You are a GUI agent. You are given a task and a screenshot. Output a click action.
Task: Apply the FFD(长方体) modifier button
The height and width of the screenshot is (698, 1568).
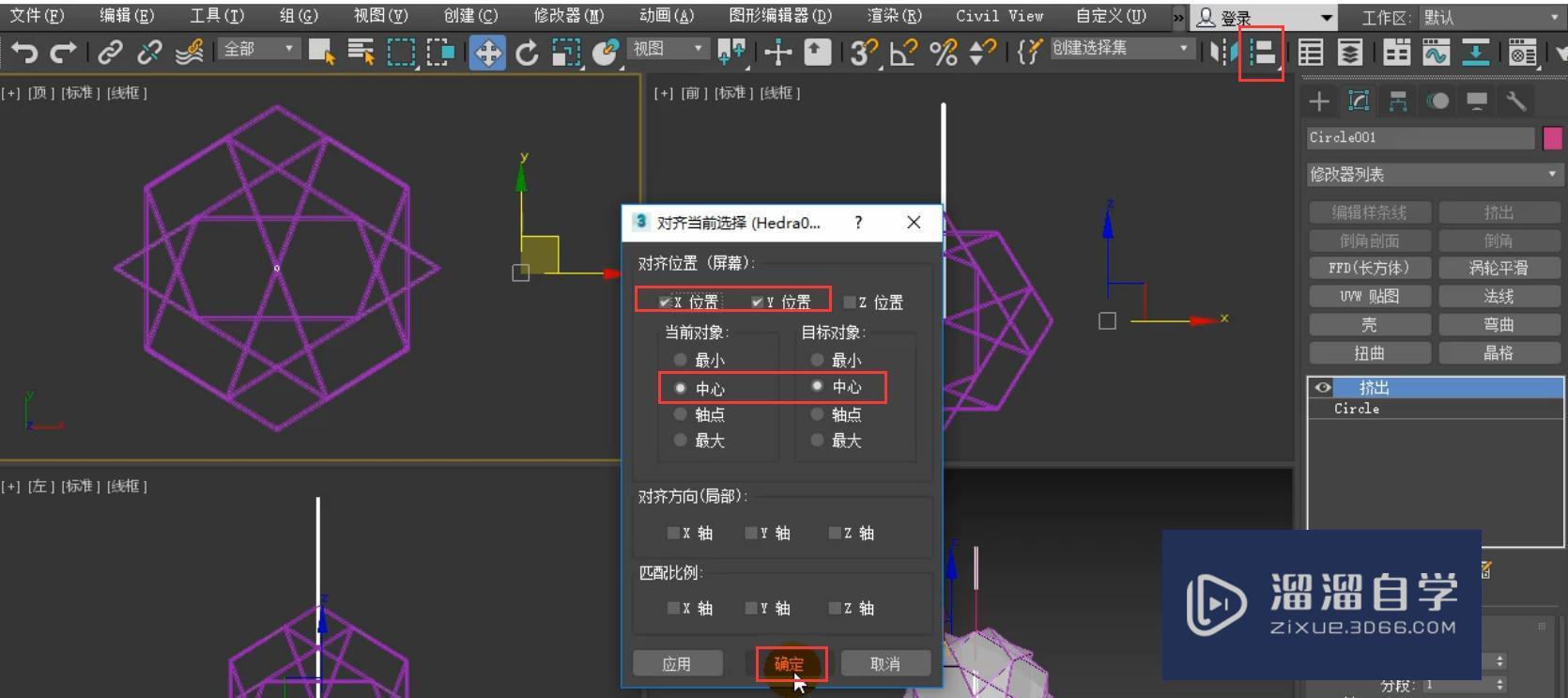point(1369,268)
